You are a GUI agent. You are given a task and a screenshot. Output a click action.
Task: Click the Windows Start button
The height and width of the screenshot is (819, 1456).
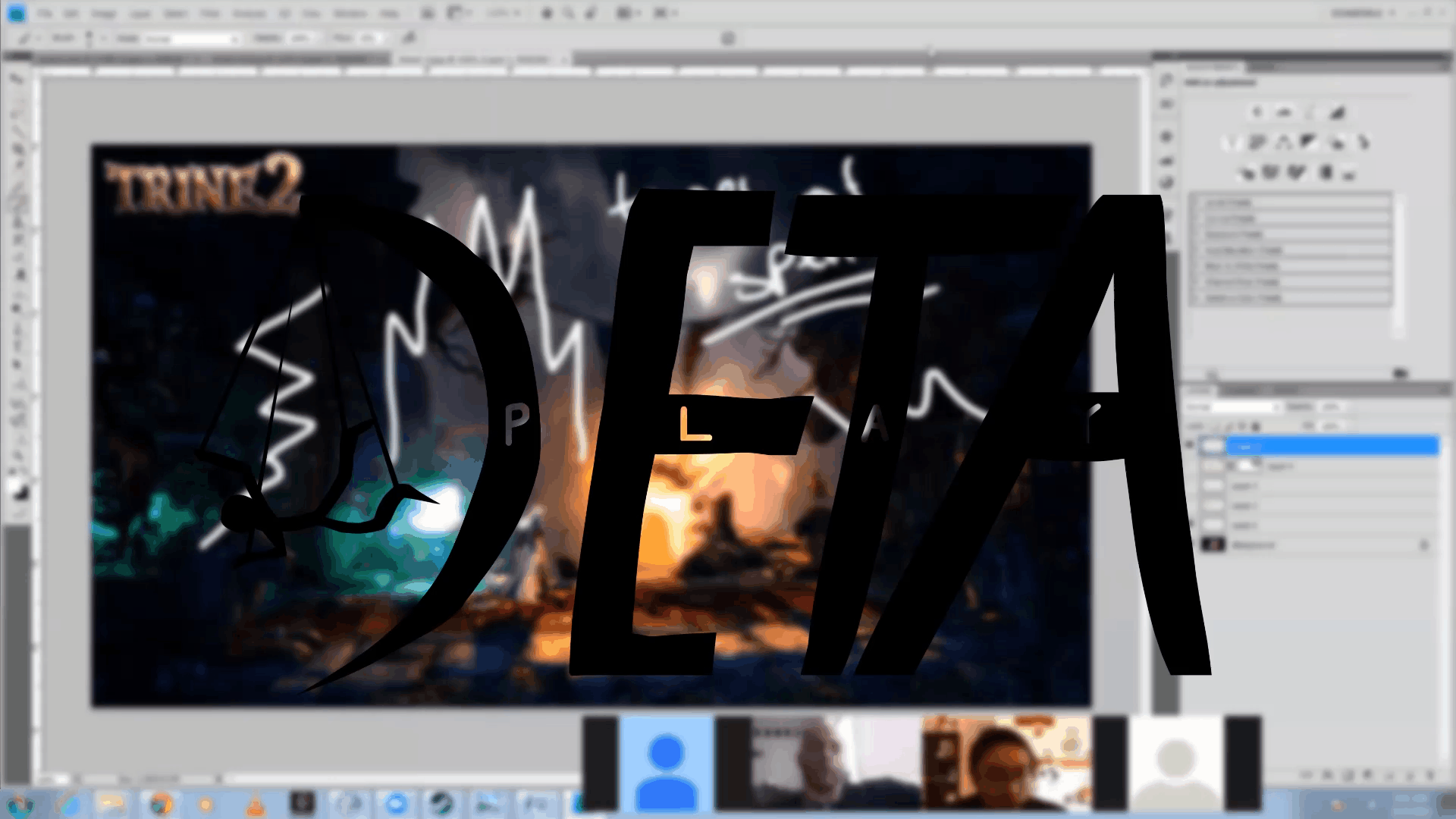click(19, 804)
